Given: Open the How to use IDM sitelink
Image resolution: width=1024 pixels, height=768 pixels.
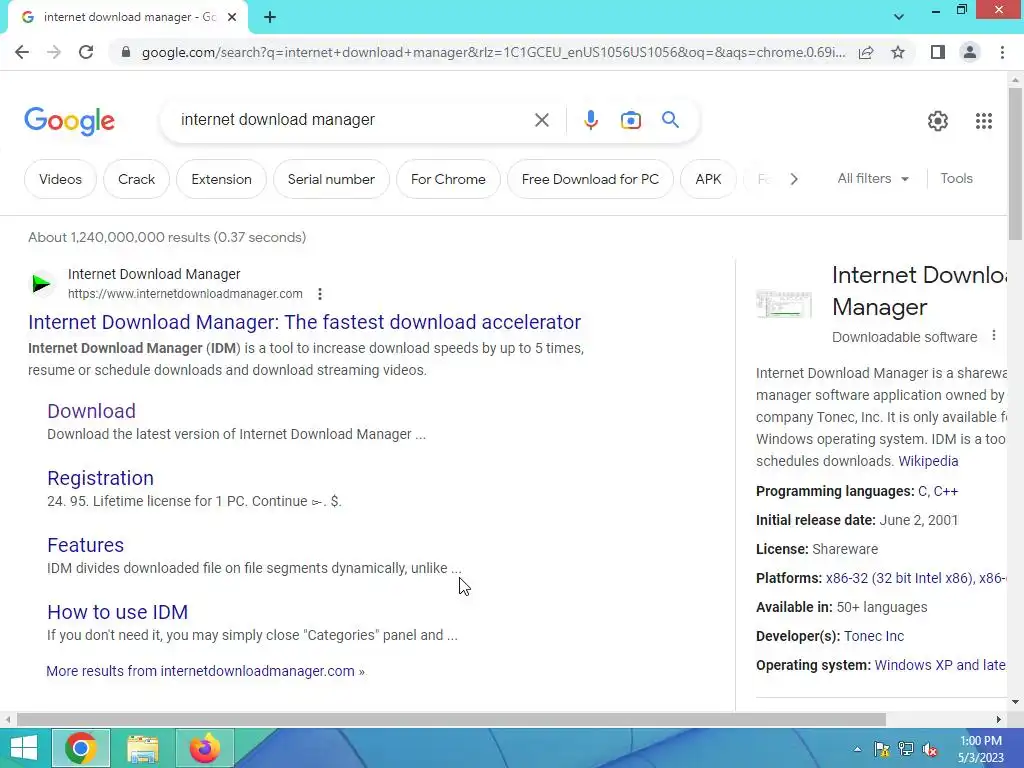Looking at the screenshot, I should [x=118, y=612].
